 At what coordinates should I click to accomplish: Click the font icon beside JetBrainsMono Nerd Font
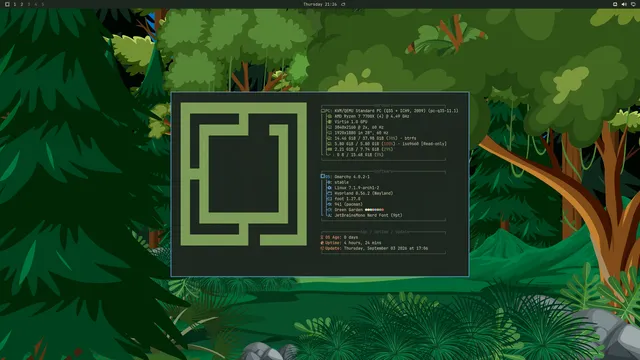pyautogui.click(x=329, y=215)
